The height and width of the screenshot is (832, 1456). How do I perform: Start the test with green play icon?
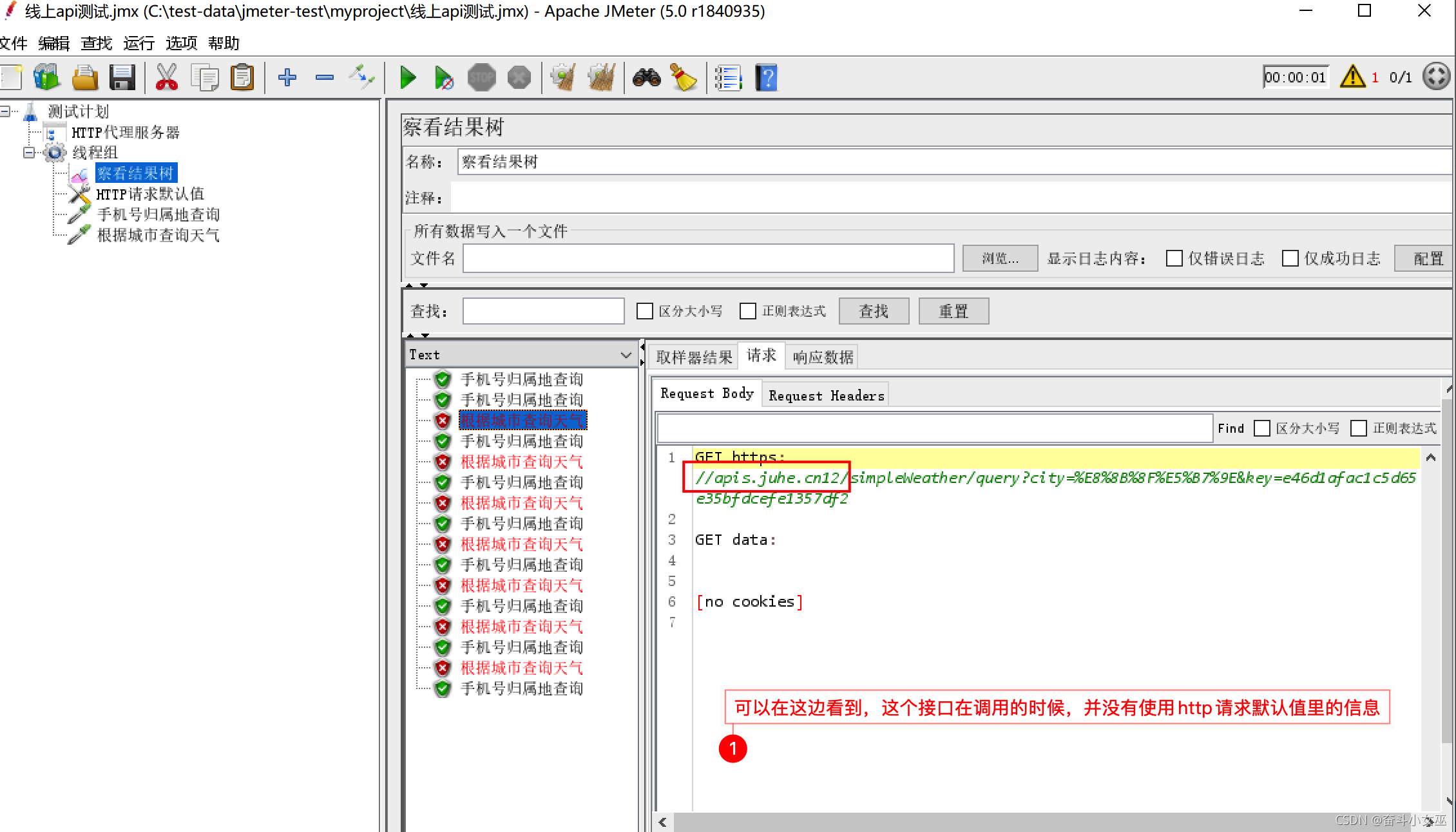coord(408,78)
